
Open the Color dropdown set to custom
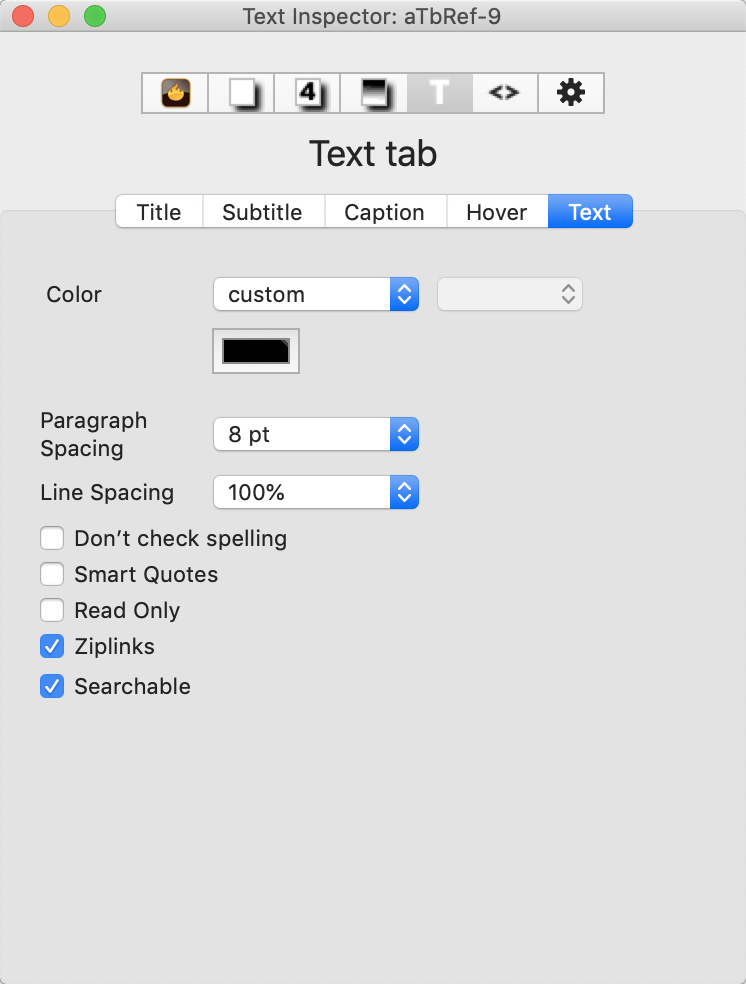pyautogui.click(x=315, y=294)
